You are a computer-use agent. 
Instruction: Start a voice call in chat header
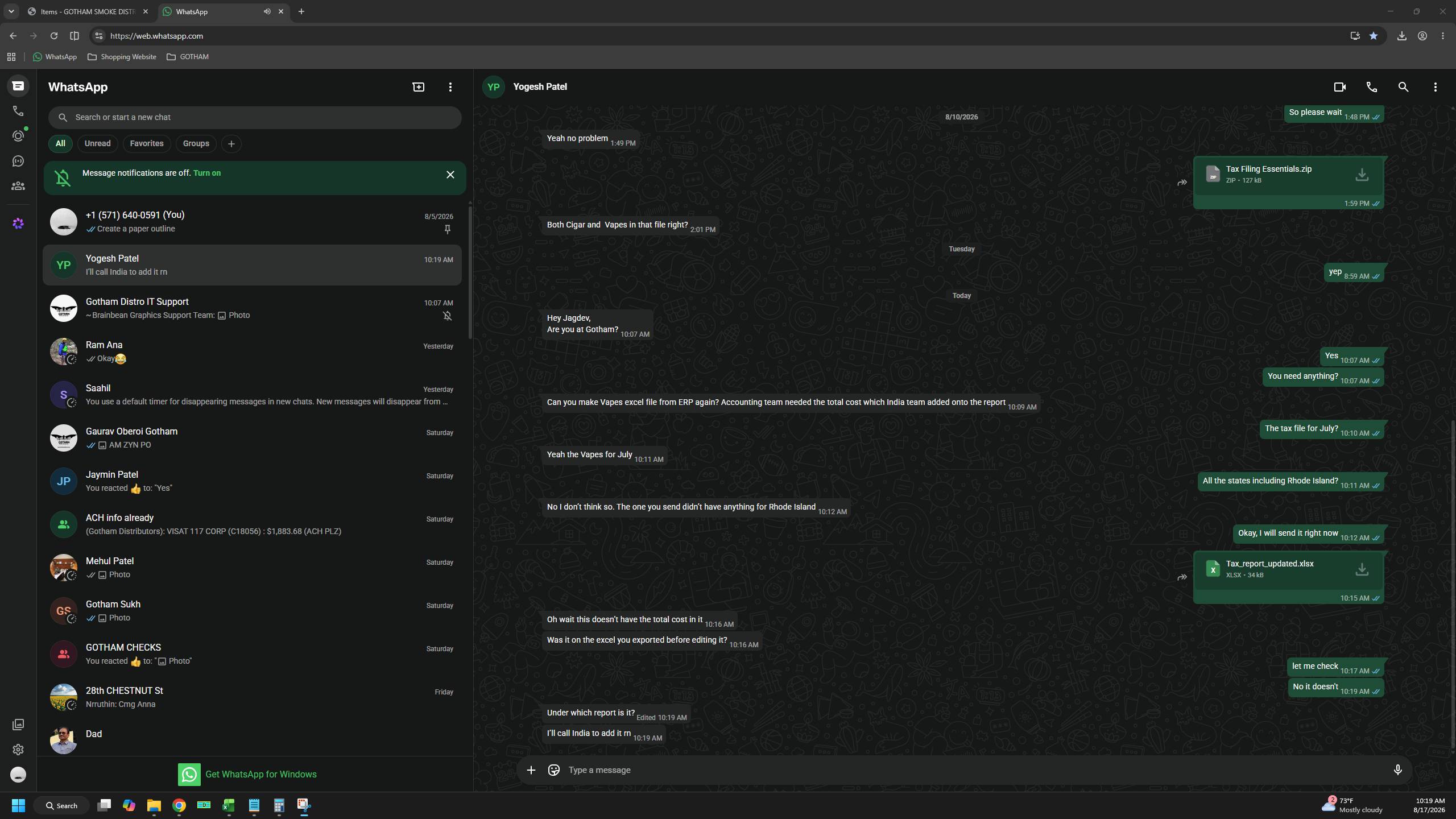1371,87
